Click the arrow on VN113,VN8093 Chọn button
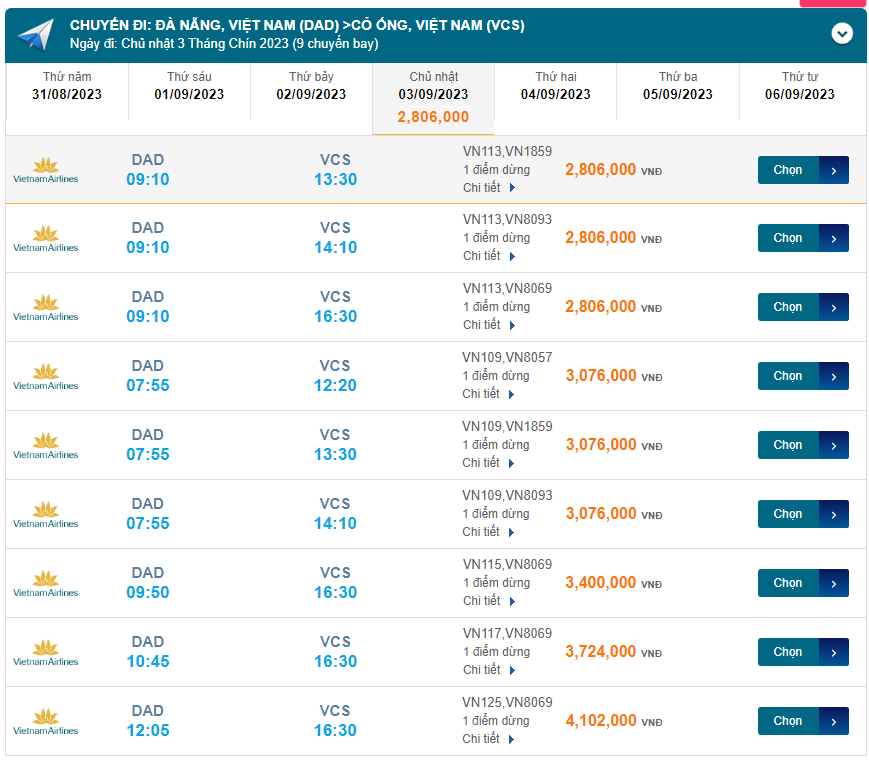This screenshot has height=761, width=869. [x=834, y=238]
